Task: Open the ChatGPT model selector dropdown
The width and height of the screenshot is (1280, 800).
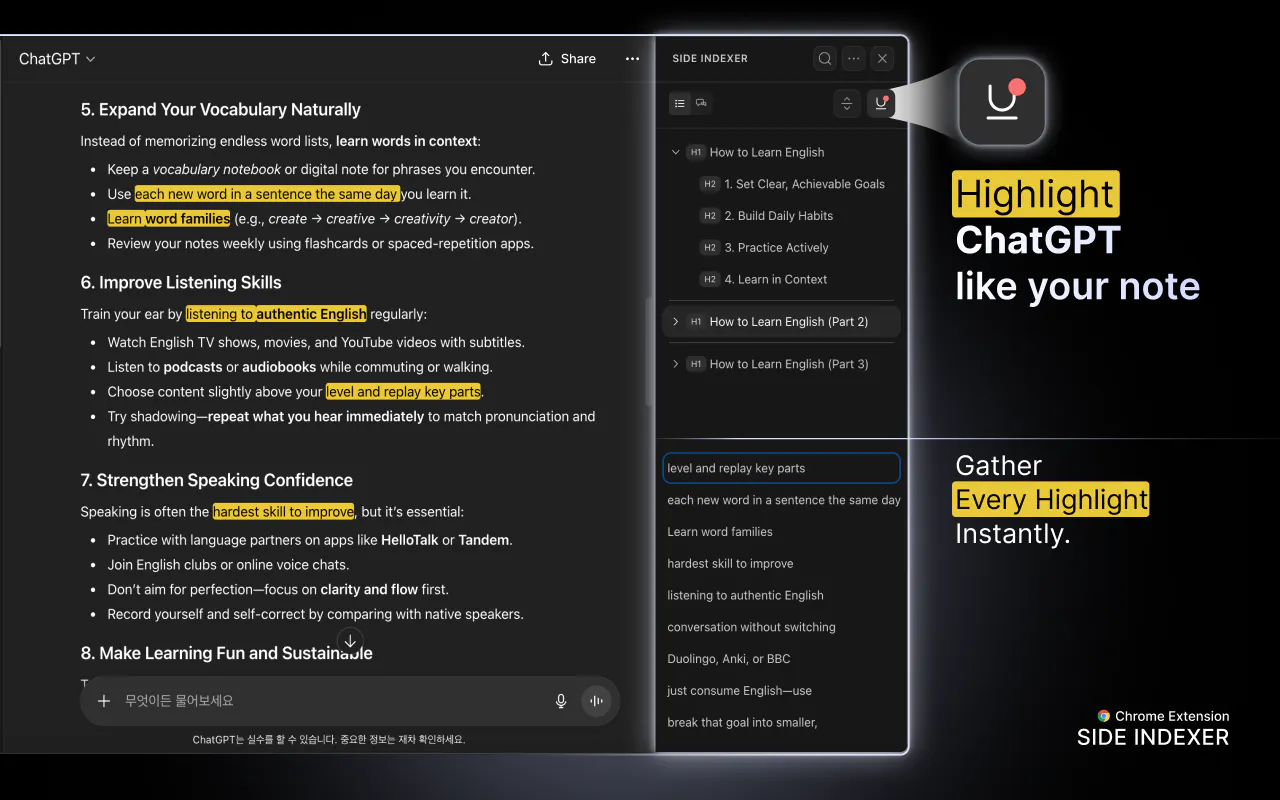Action: 57,59
